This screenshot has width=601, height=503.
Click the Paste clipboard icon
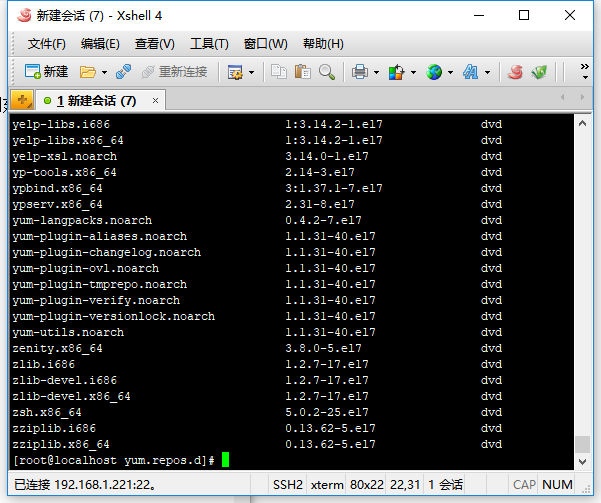click(x=302, y=72)
